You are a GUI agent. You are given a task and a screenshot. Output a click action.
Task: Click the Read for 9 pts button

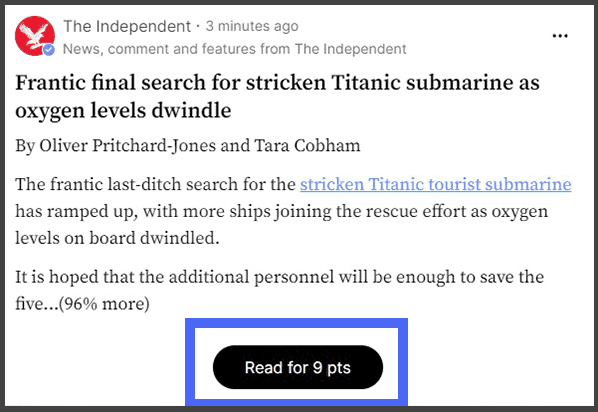coord(297,367)
